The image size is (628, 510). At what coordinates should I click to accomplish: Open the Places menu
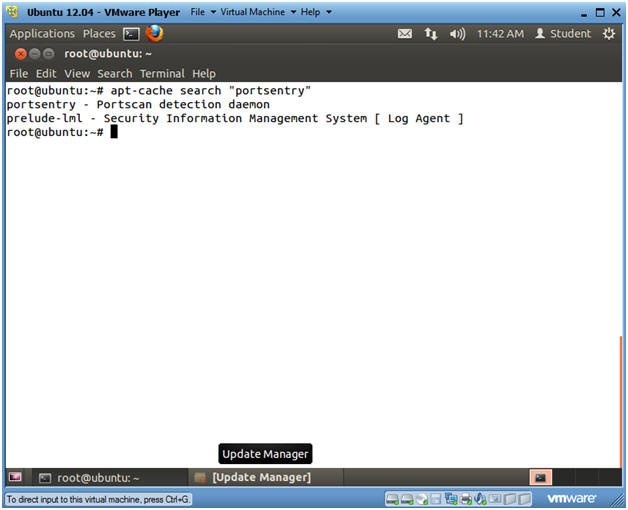click(x=99, y=34)
